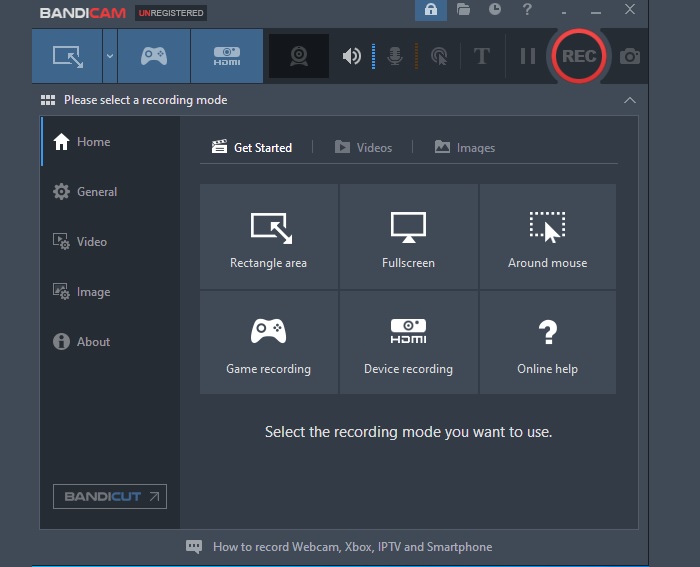The image size is (700, 567).
Task: Take a screenshot with the camera icon
Action: click(630, 56)
